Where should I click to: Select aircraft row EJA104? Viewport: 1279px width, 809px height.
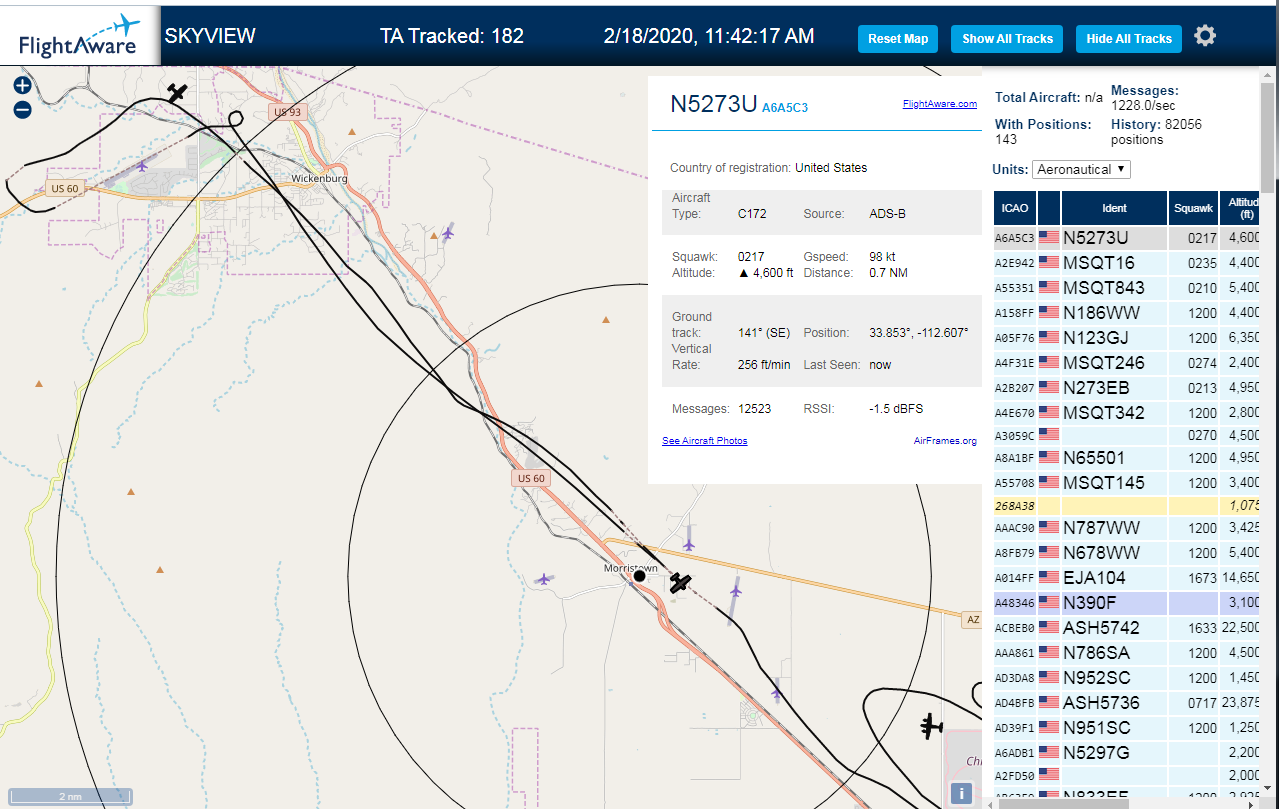pyautogui.click(x=1127, y=578)
